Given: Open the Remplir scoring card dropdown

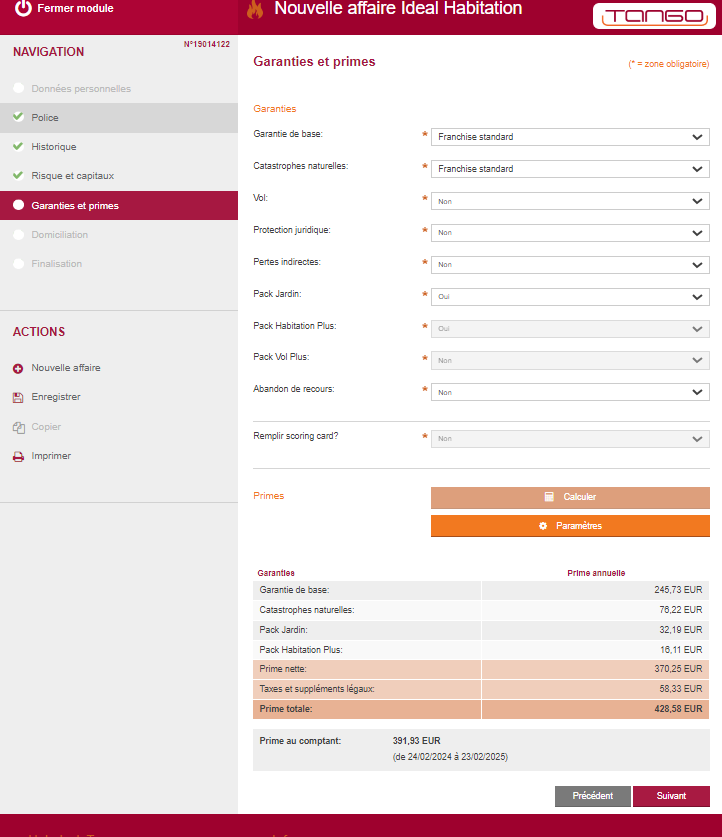Looking at the screenshot, I should point(570,439).
